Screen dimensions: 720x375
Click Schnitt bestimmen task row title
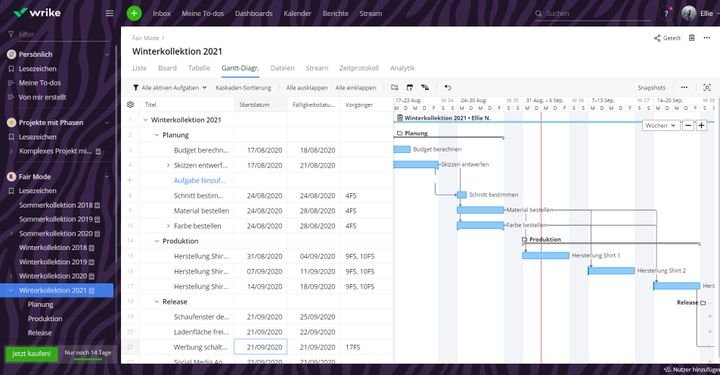(198, 196)
